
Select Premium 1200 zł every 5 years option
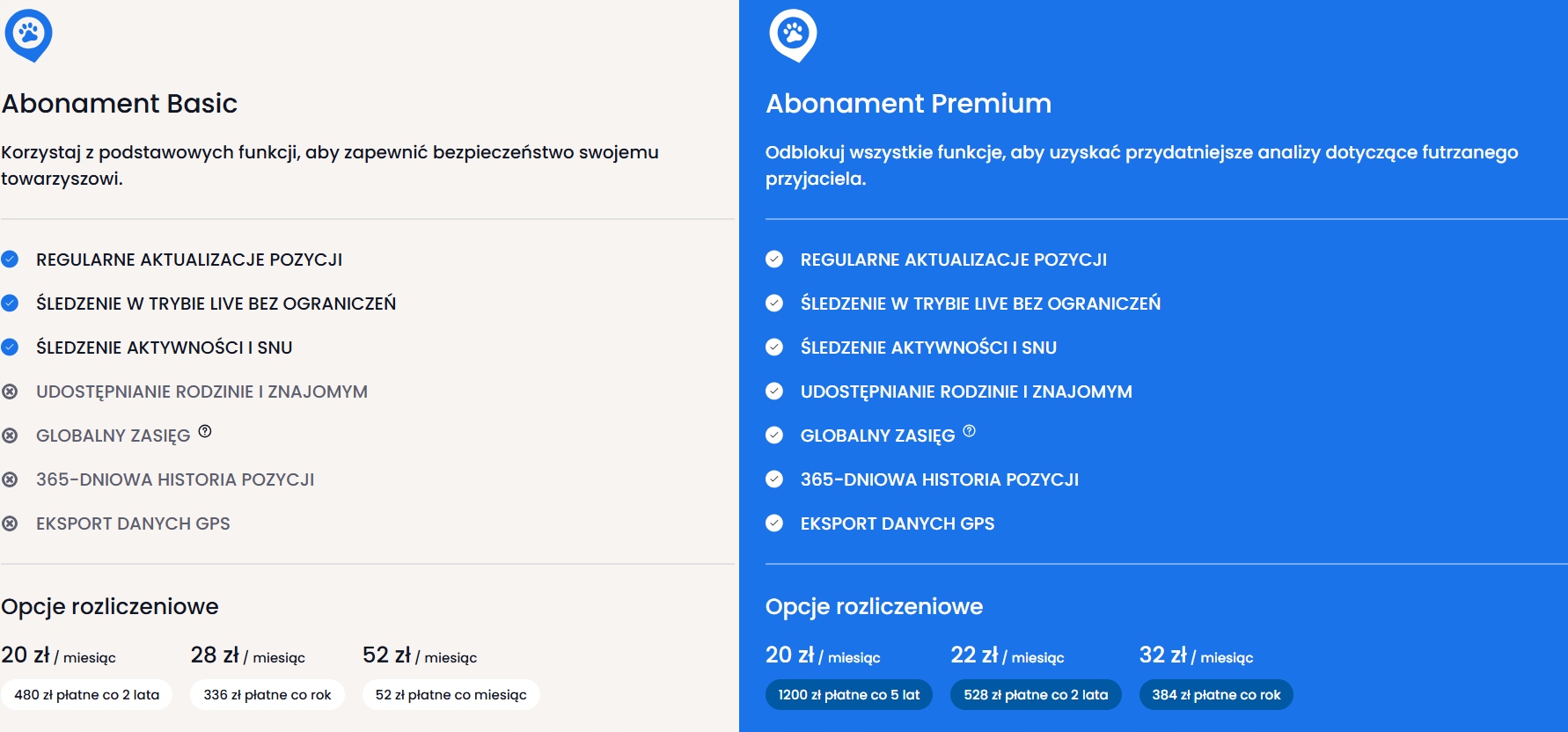pyautogui.click(x=849, y=694)
